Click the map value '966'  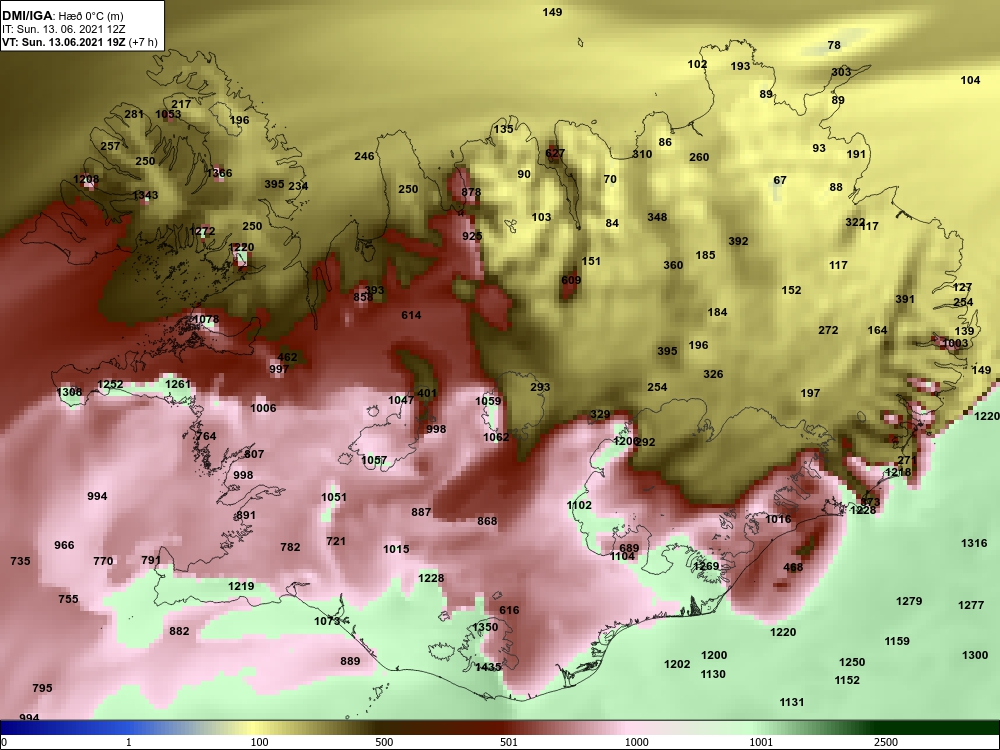click(64, 545)
